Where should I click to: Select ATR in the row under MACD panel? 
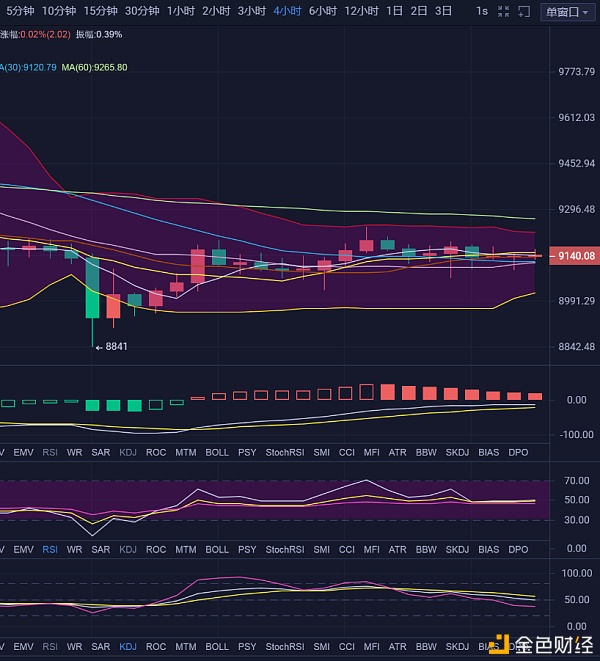point(397,452)
